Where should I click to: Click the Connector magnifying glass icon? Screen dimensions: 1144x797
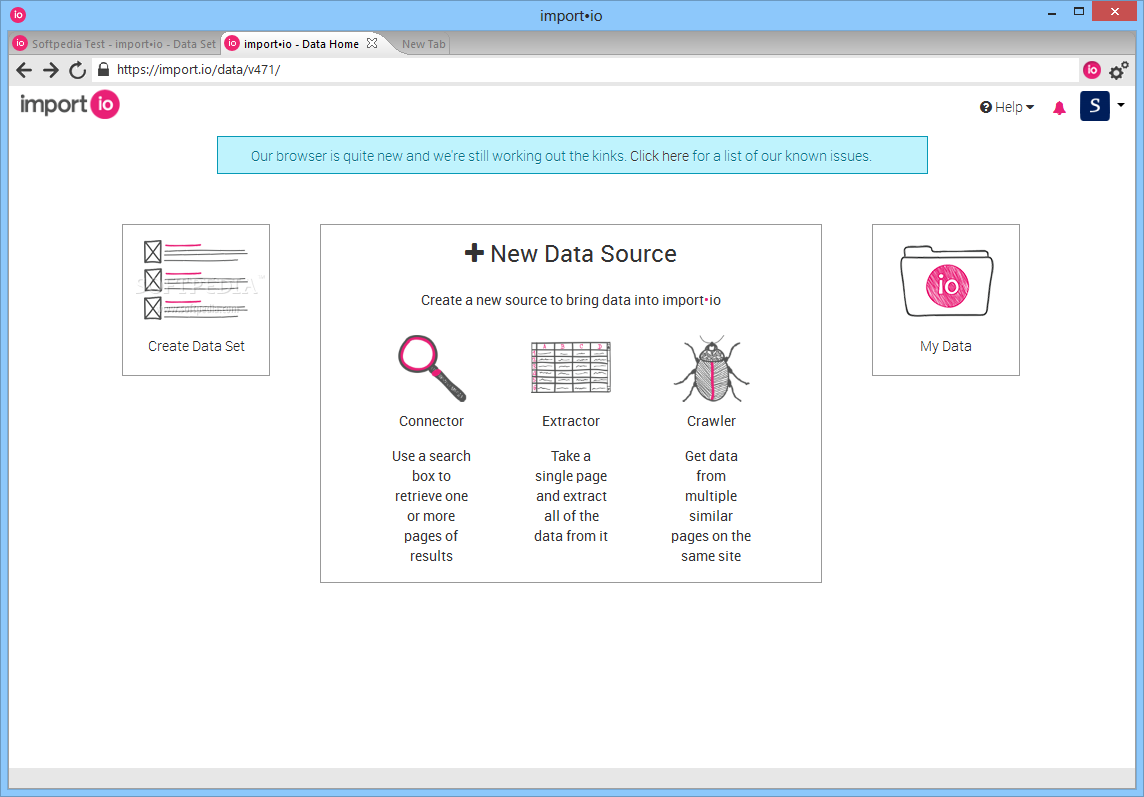coord(432,369)
